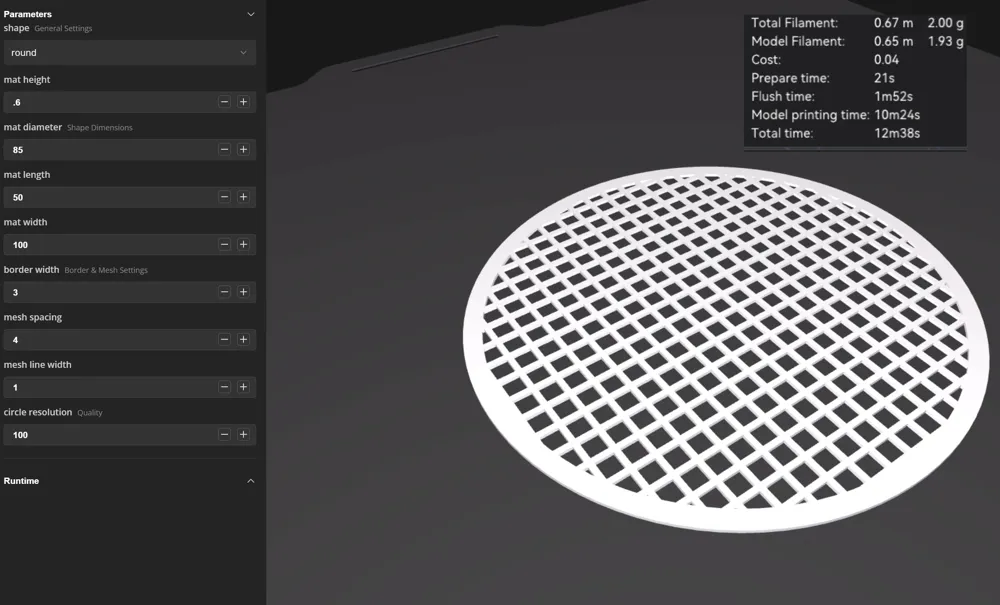Increment the mat height value
Image resolution: width=1000 pixels, height=605 pixels.
[x=244, y=101]
